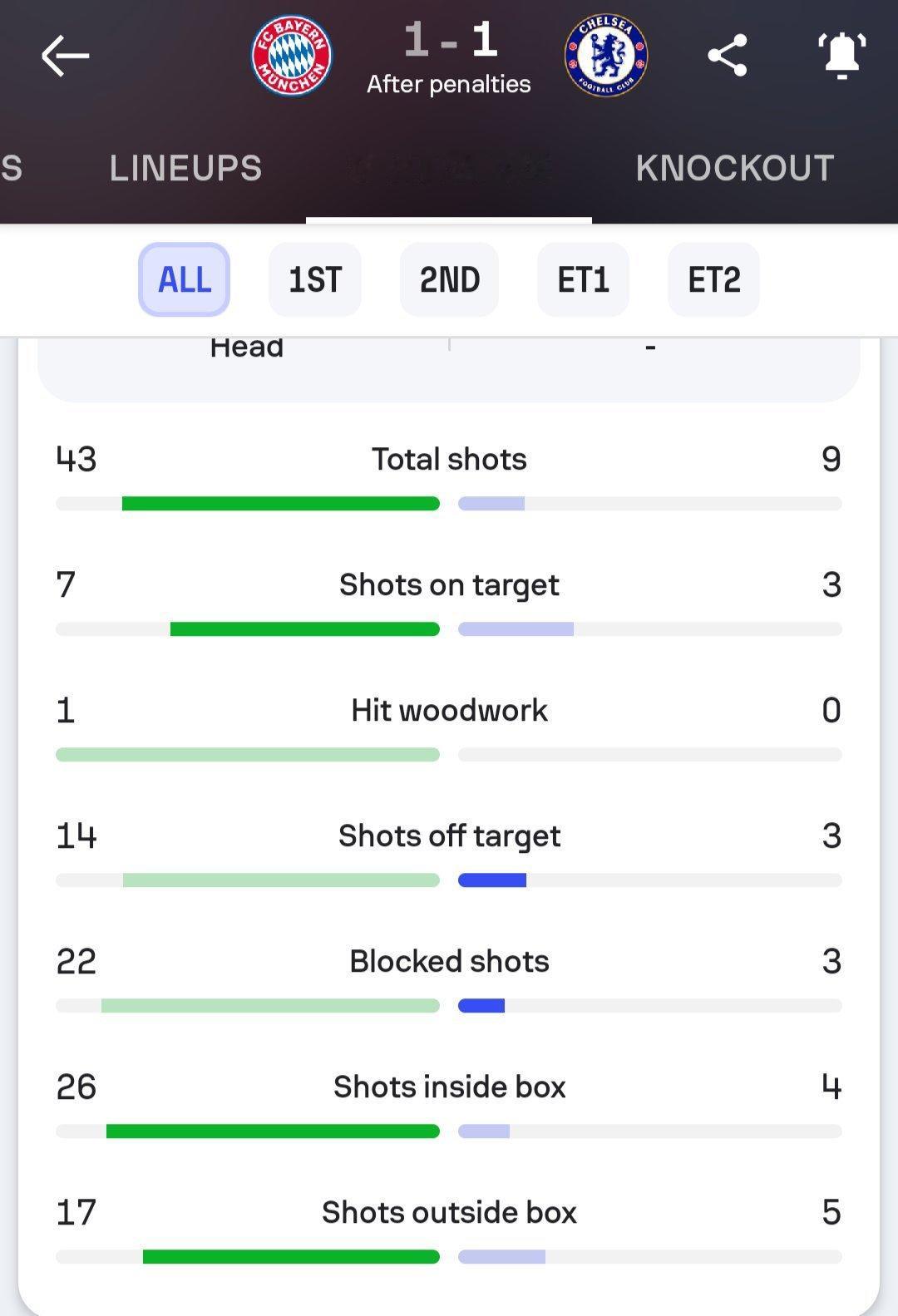Switch to the KNOCKOUT tab
The width and height of the screenshot is (898, 1316).
pos(735,169)
